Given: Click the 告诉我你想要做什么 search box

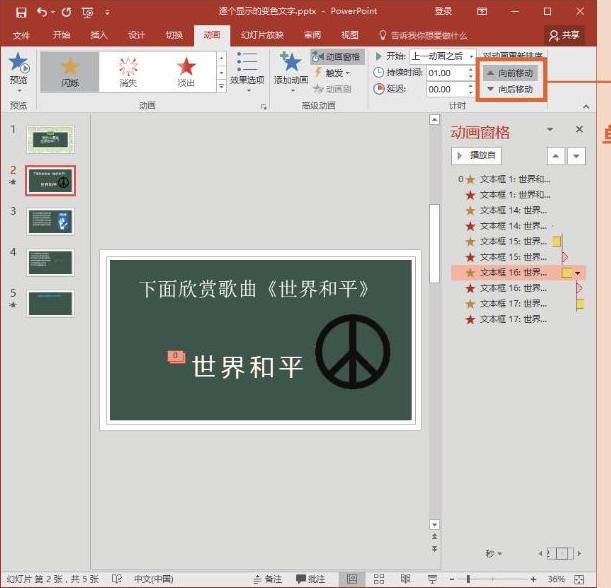Looking at the screenshot, I should pos(423,36).
